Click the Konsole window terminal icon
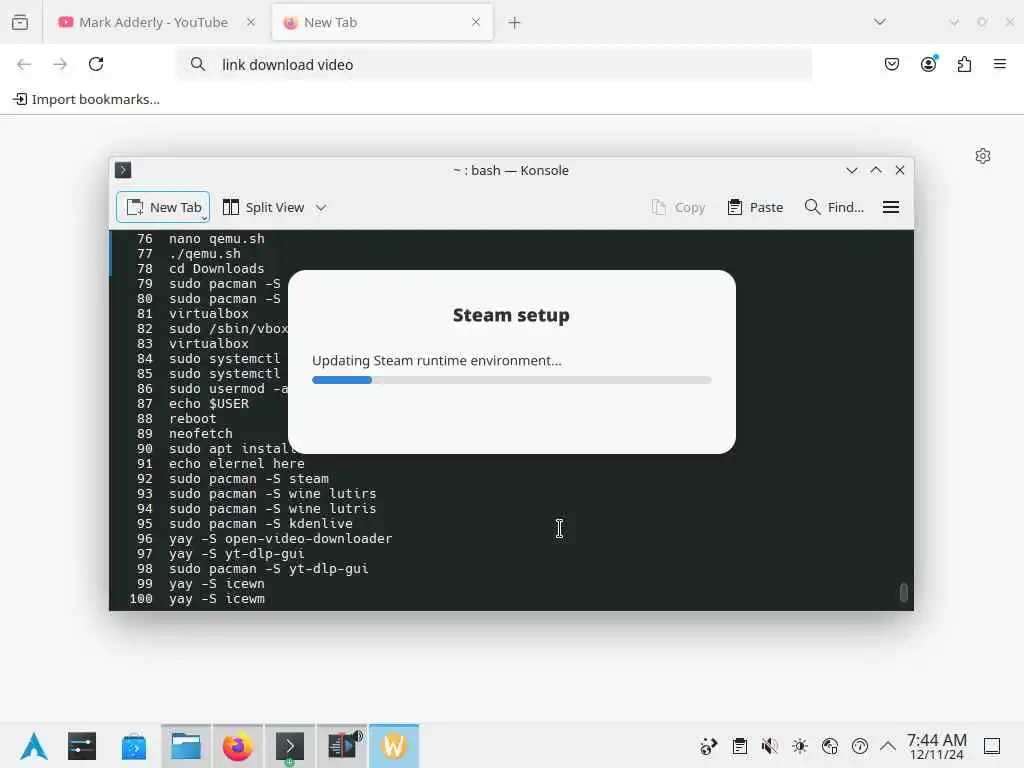Image resolution: width=1024 pixels, height=768 pixels. tap(123, 170)
